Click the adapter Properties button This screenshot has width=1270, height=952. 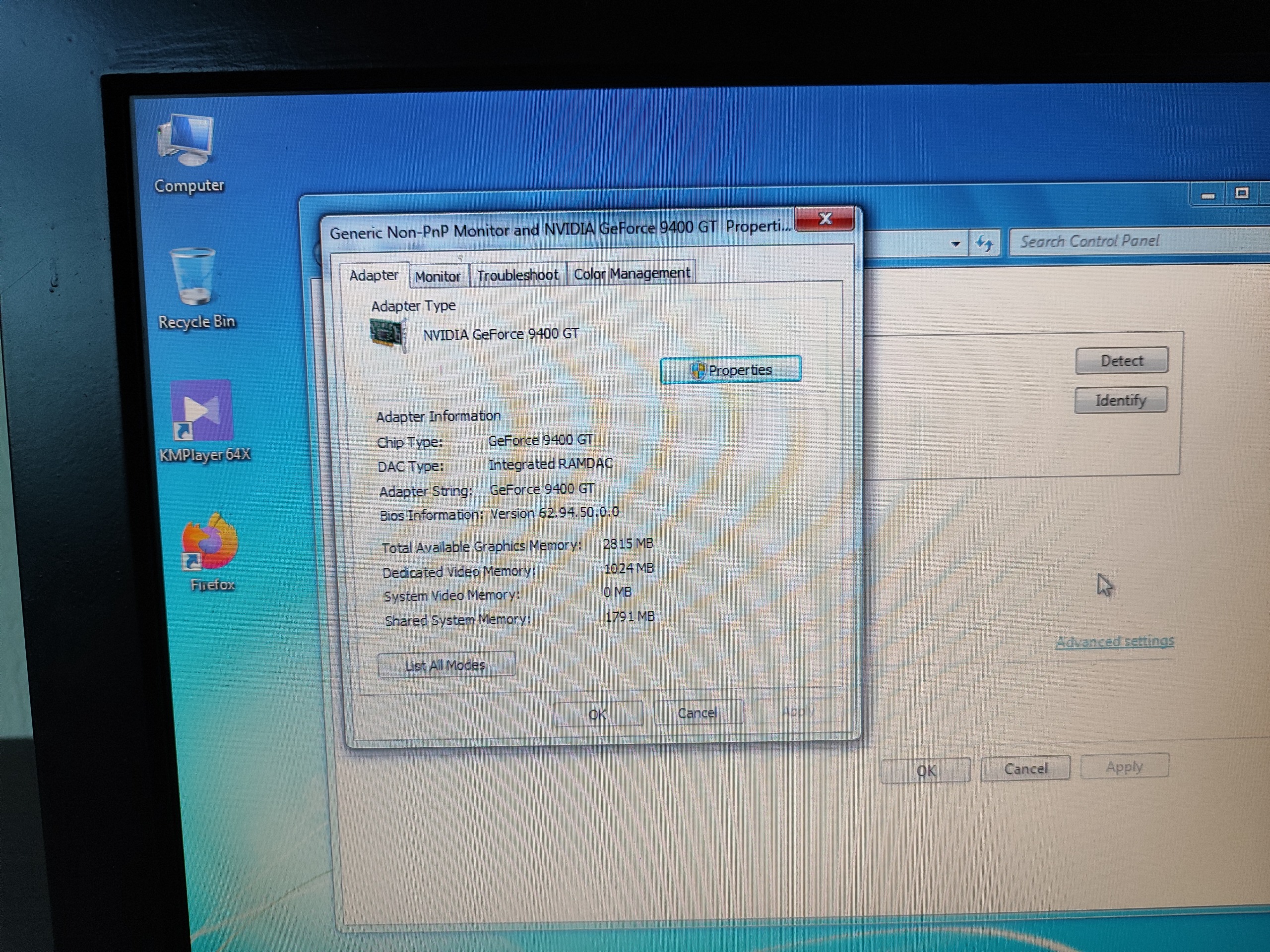[730, 370]
